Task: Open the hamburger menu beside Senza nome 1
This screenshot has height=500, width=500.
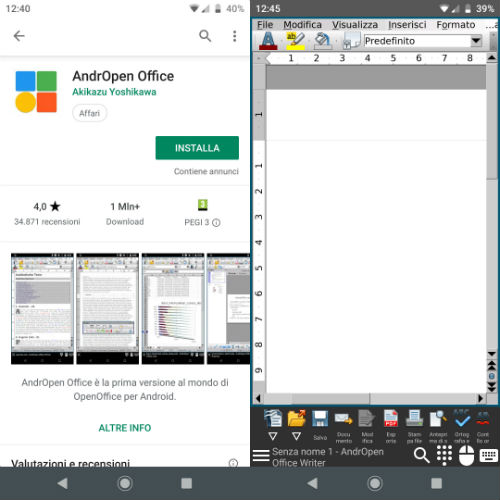Action: tap(261, 455)
